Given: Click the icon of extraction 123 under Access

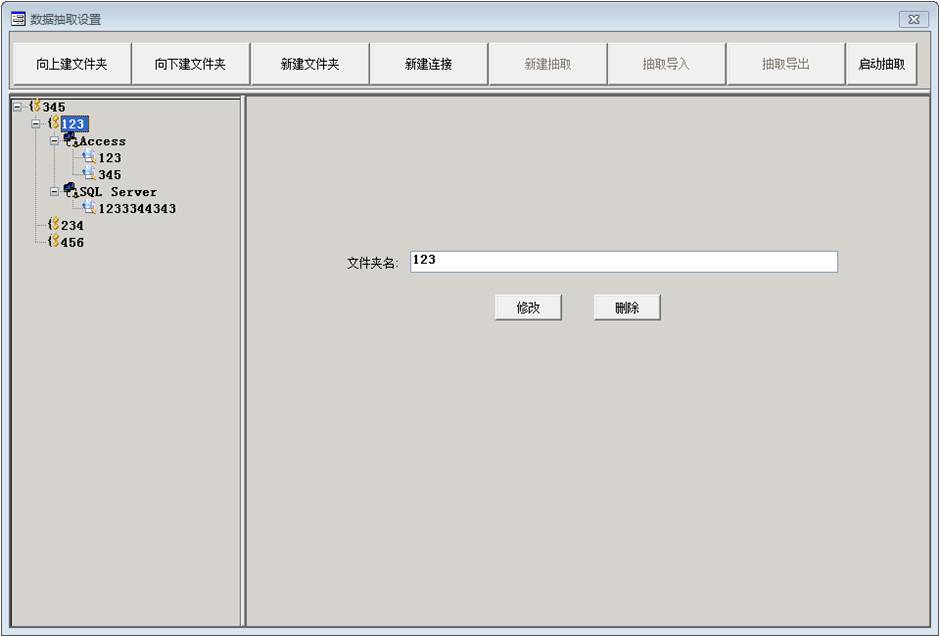Looking at the screenshot, I should point(89,157).
